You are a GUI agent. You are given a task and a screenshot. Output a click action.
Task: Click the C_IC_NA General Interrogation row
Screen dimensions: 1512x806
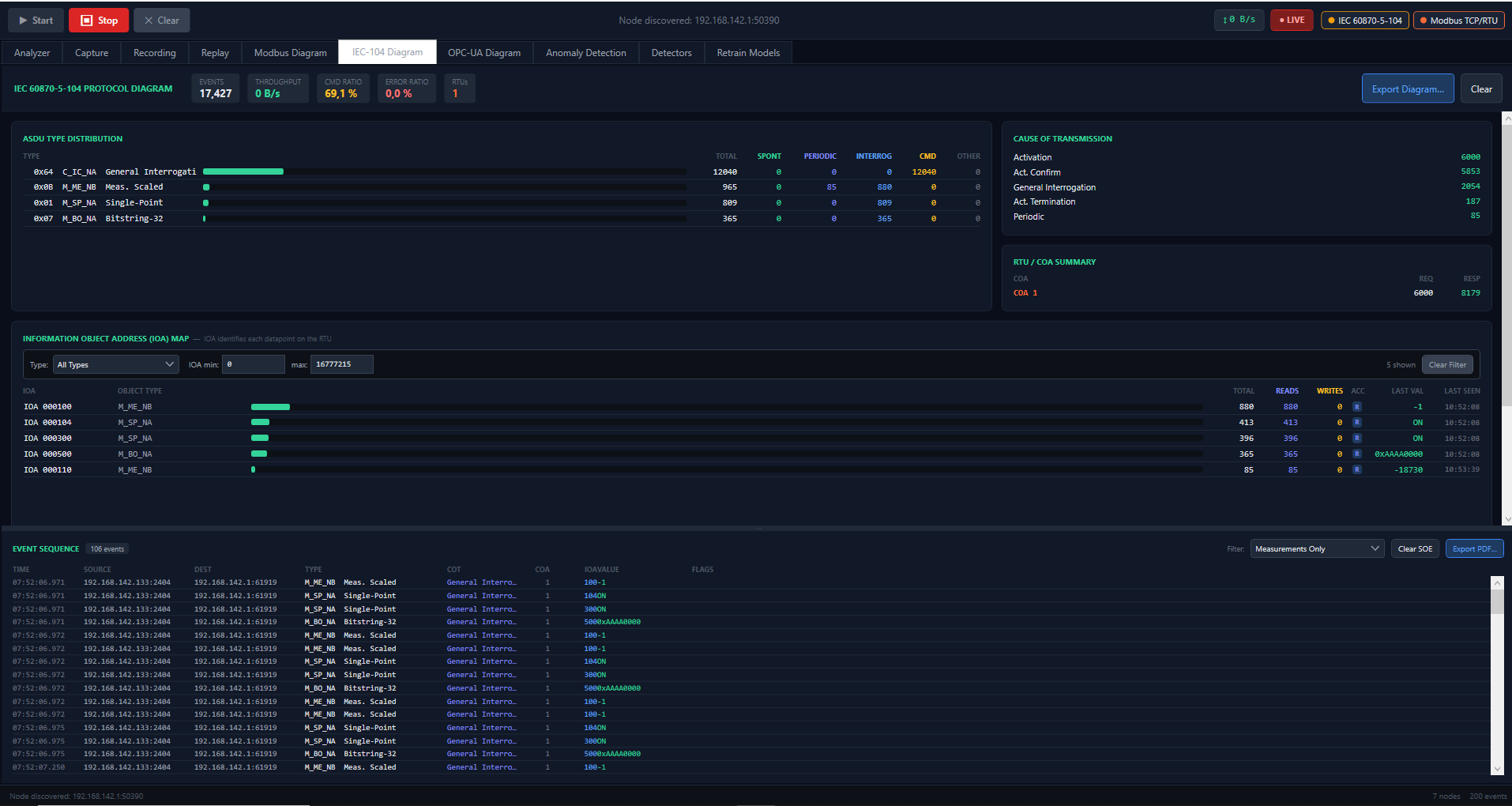click(502, 171)
